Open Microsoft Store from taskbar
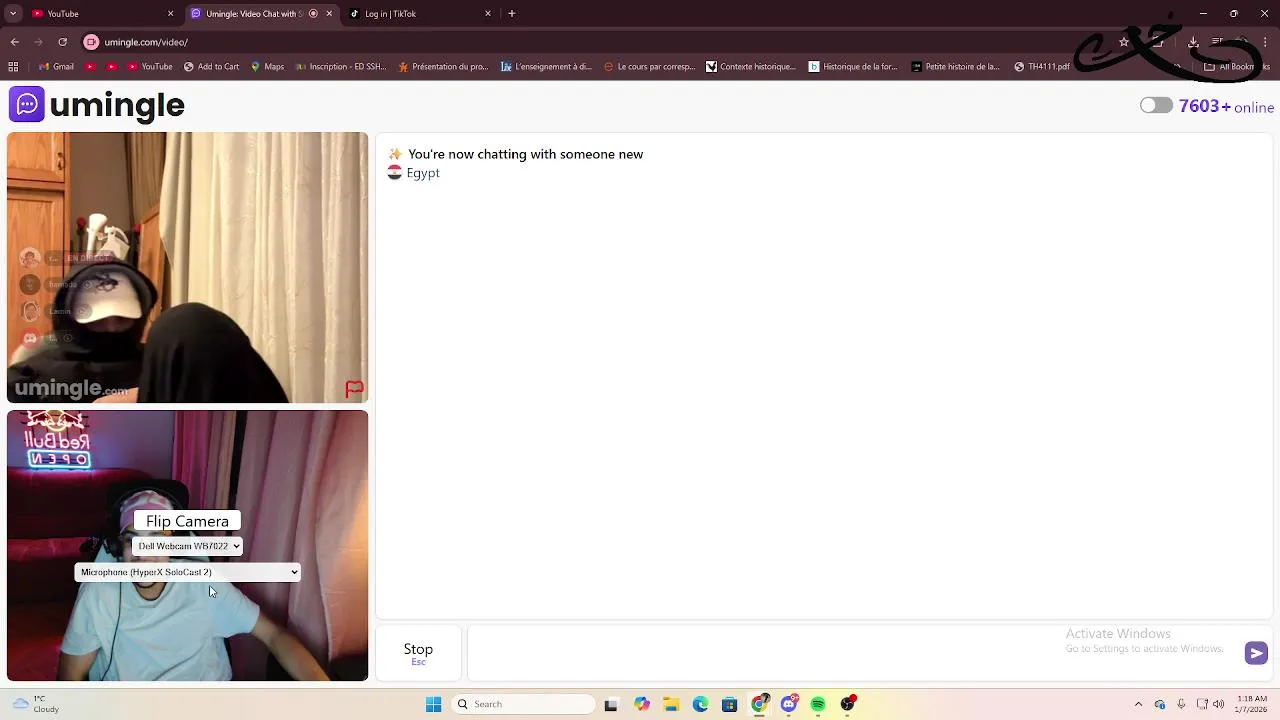Screen dimensions: 1280x720 (729, 704)
